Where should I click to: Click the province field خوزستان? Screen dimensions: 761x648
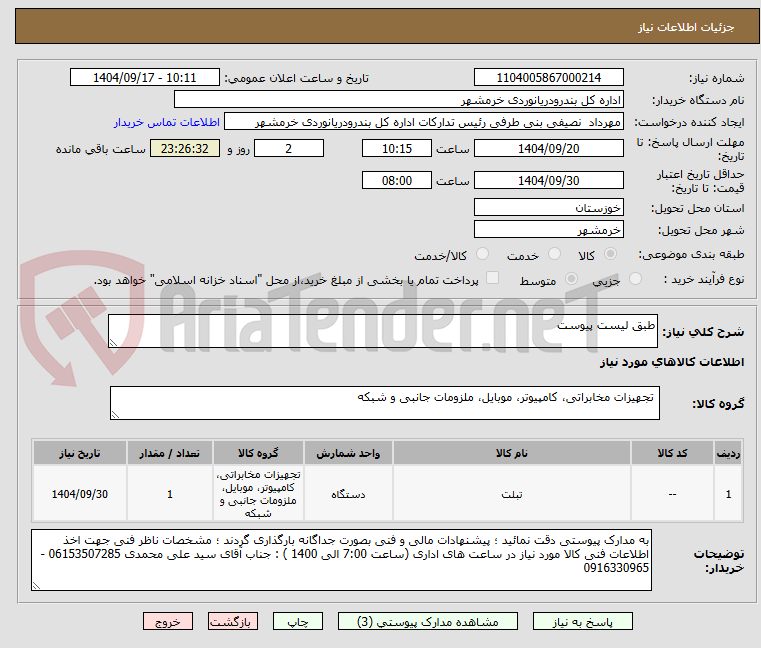point(548,207)
